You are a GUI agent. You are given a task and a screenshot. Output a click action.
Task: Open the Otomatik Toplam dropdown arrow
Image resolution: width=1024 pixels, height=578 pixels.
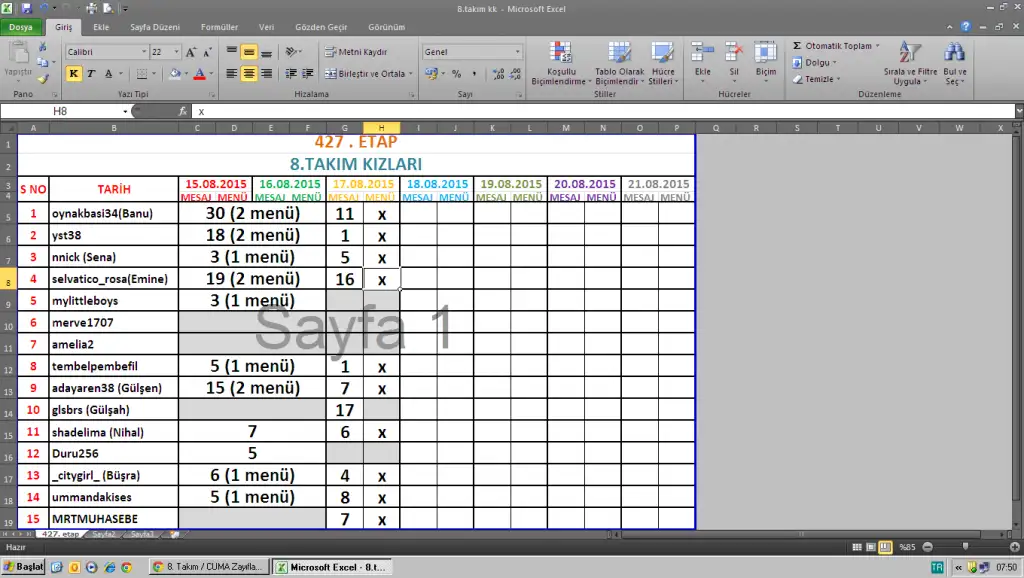(877, 46)
